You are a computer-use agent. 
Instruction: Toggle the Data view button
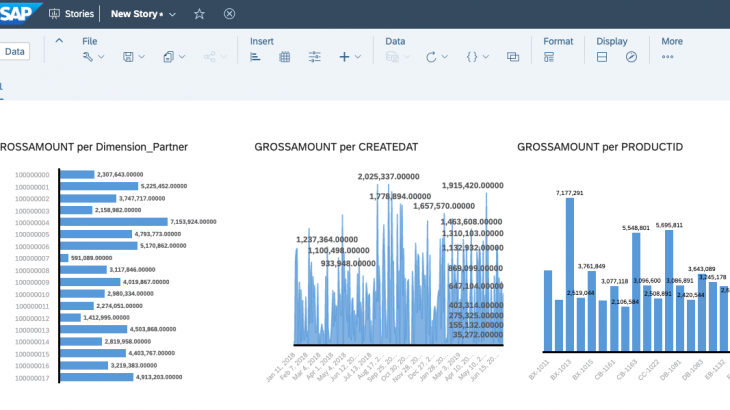point(15,51)
